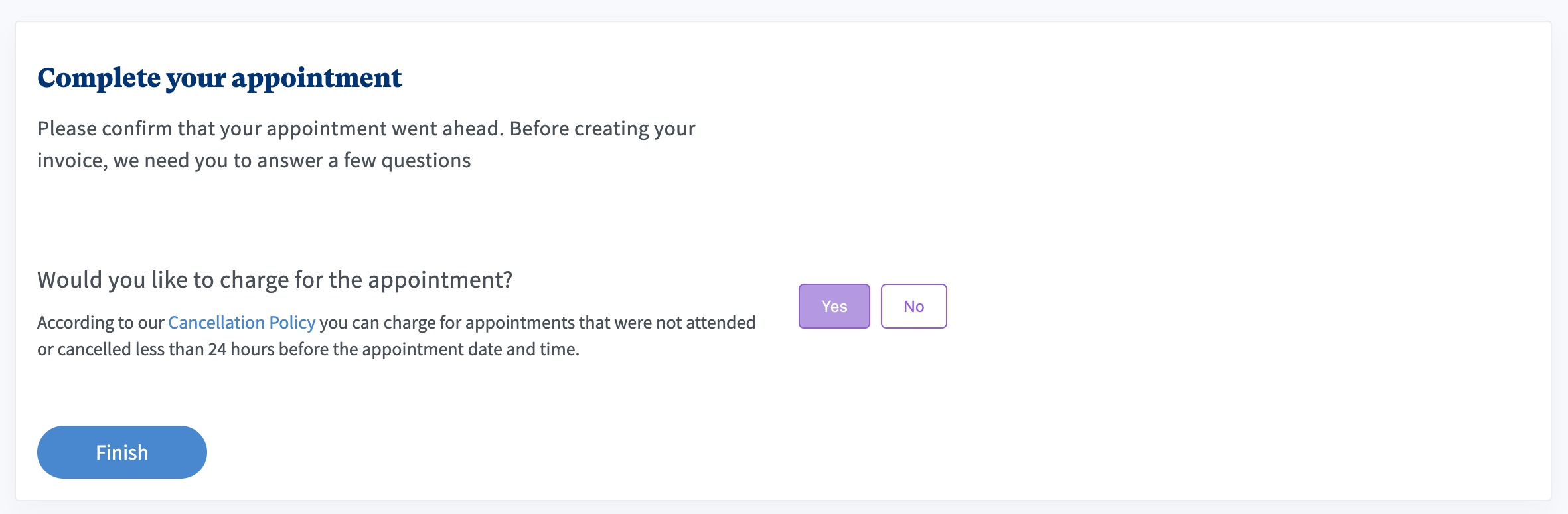Submit the form with the blue Finish button

(x=122, y=452)
